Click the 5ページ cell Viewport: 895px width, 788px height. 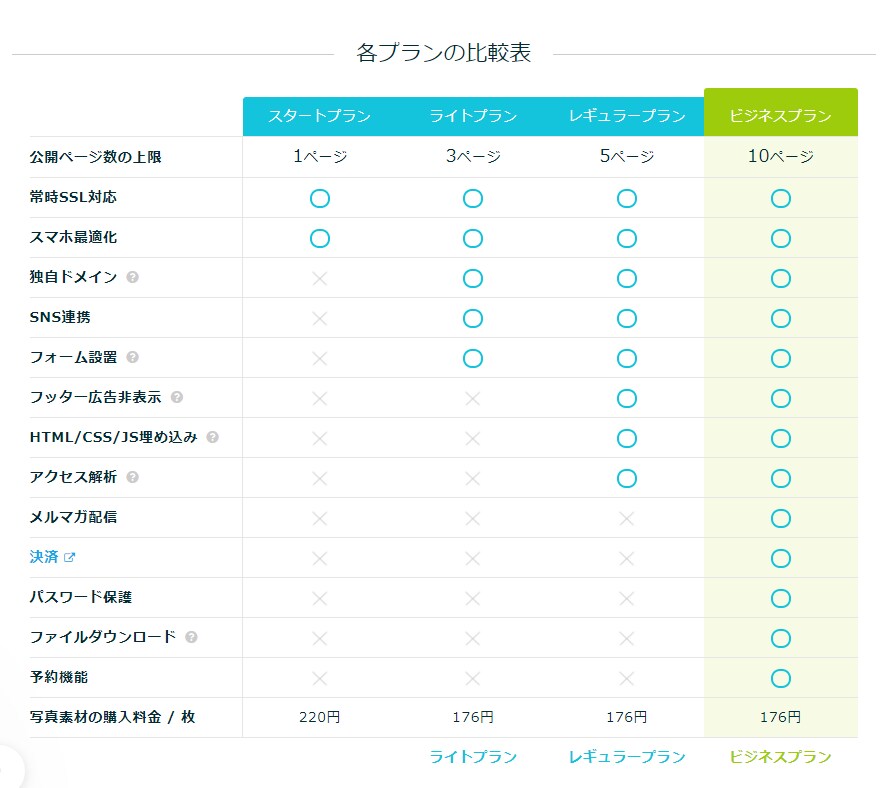(627, 156)
